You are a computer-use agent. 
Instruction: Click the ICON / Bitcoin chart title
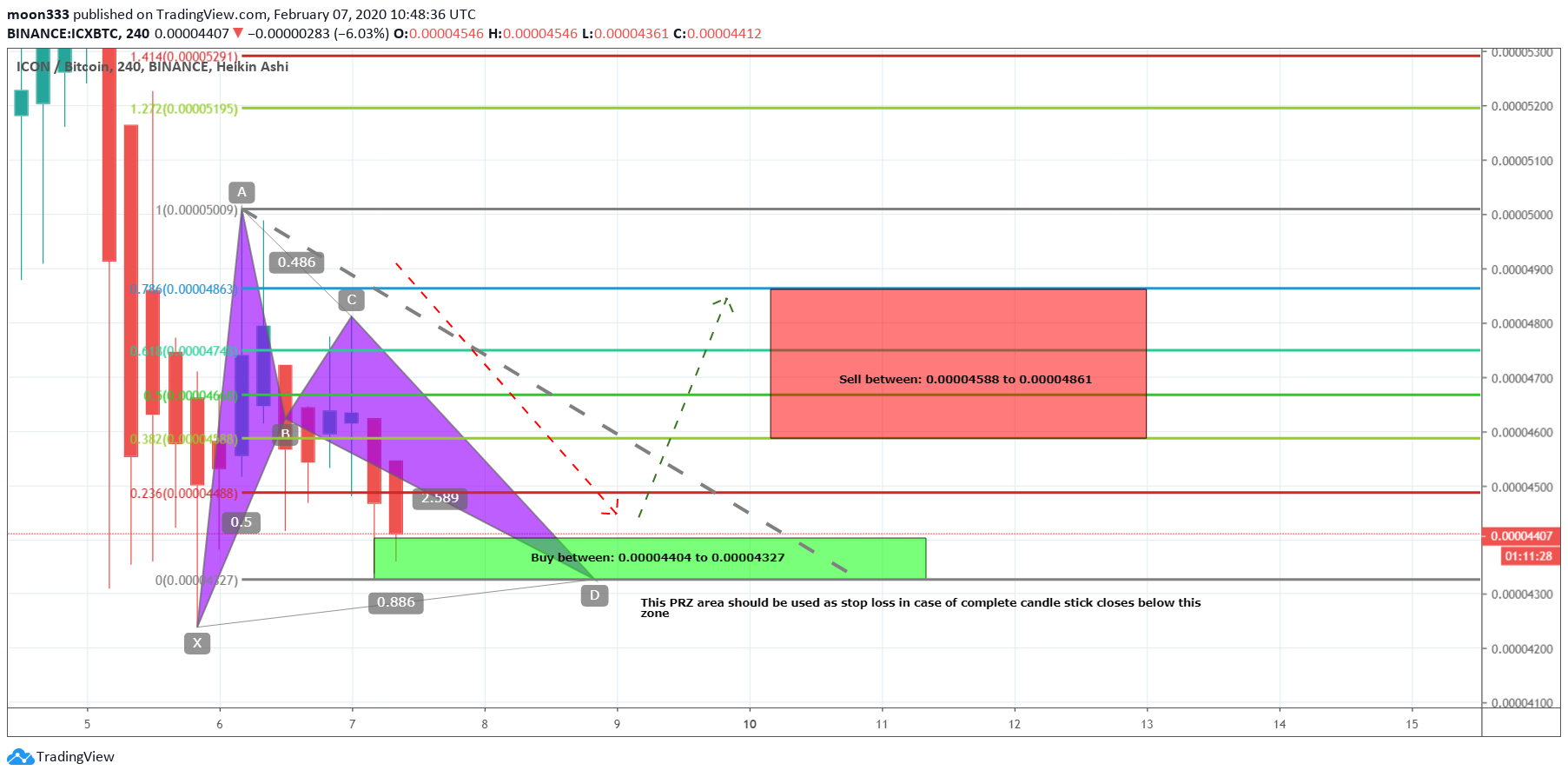[152, 67]
